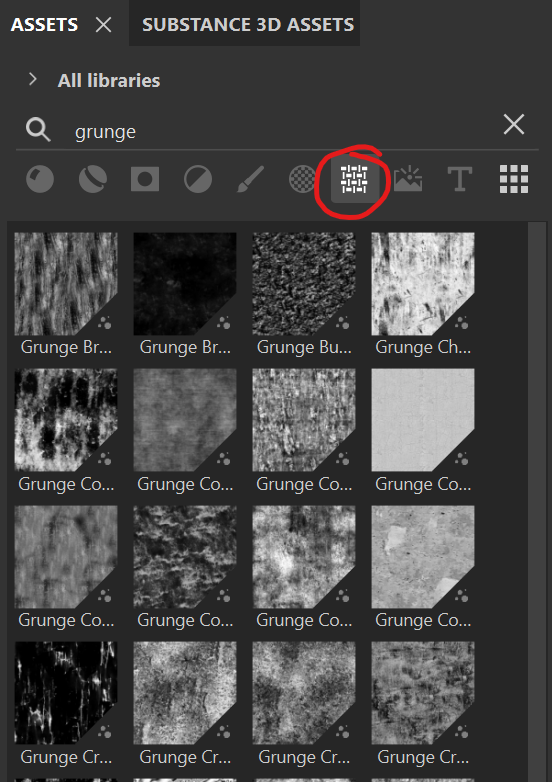Select the Grunge Bu... texture thumbnail
The height and width of the screenshot is (782, 552).
pyautogui.click(x=304, y=284)
